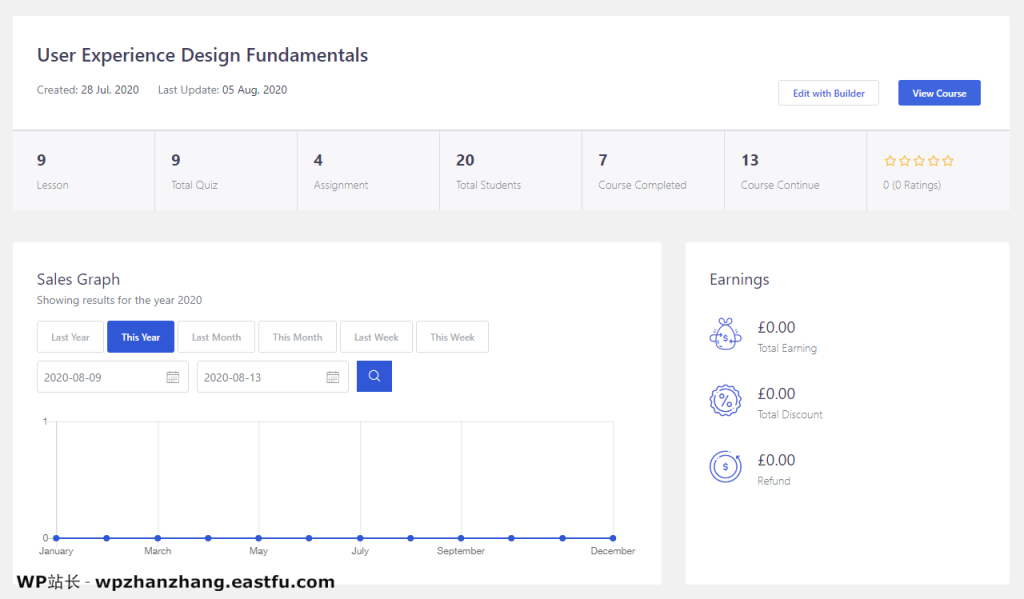Click the December data point on graph
The height and width of the screenshot is (599, 1024).
613,538
